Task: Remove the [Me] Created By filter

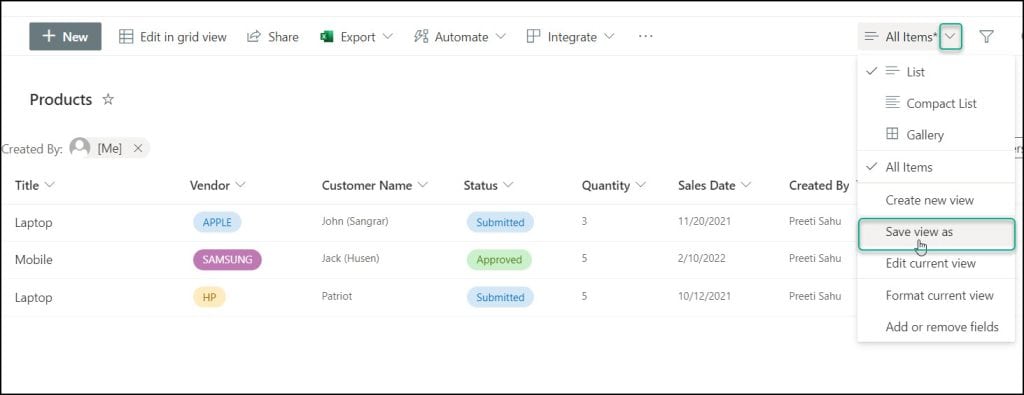Action: coord(138,148)
